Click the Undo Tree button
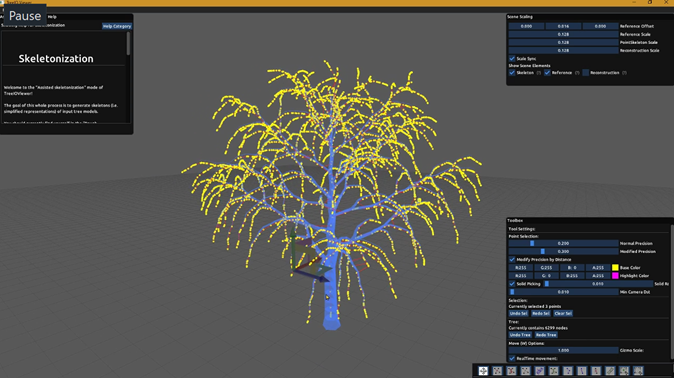 tap(520, 335)
